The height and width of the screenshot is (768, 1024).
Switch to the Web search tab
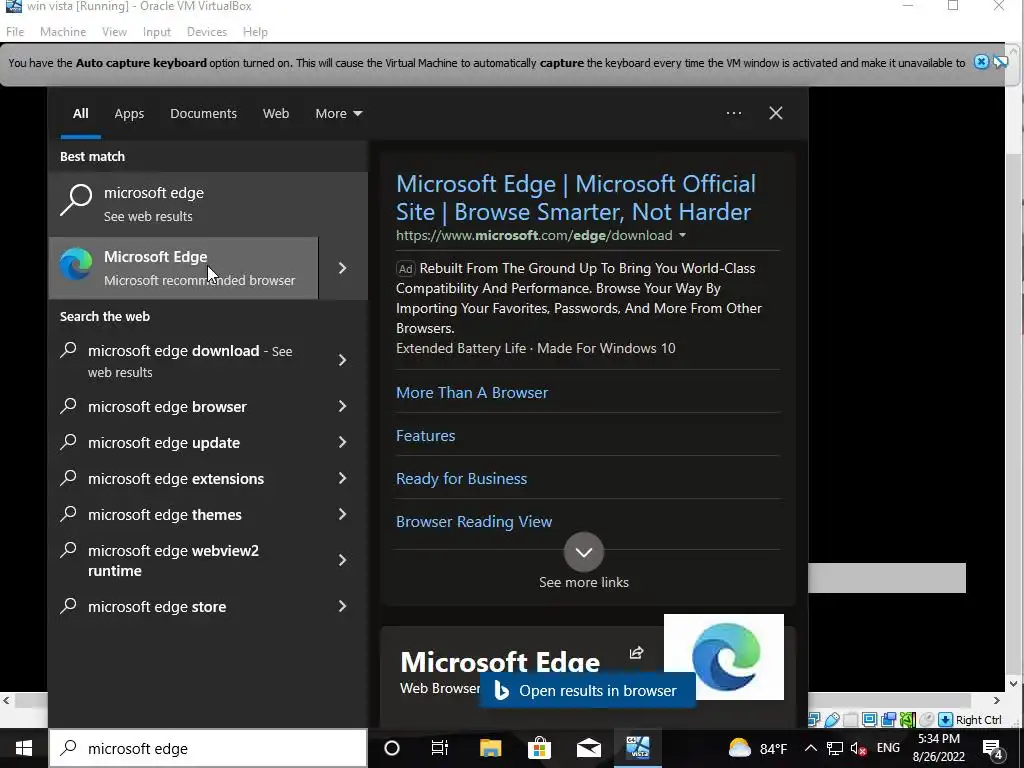point(276,114)
